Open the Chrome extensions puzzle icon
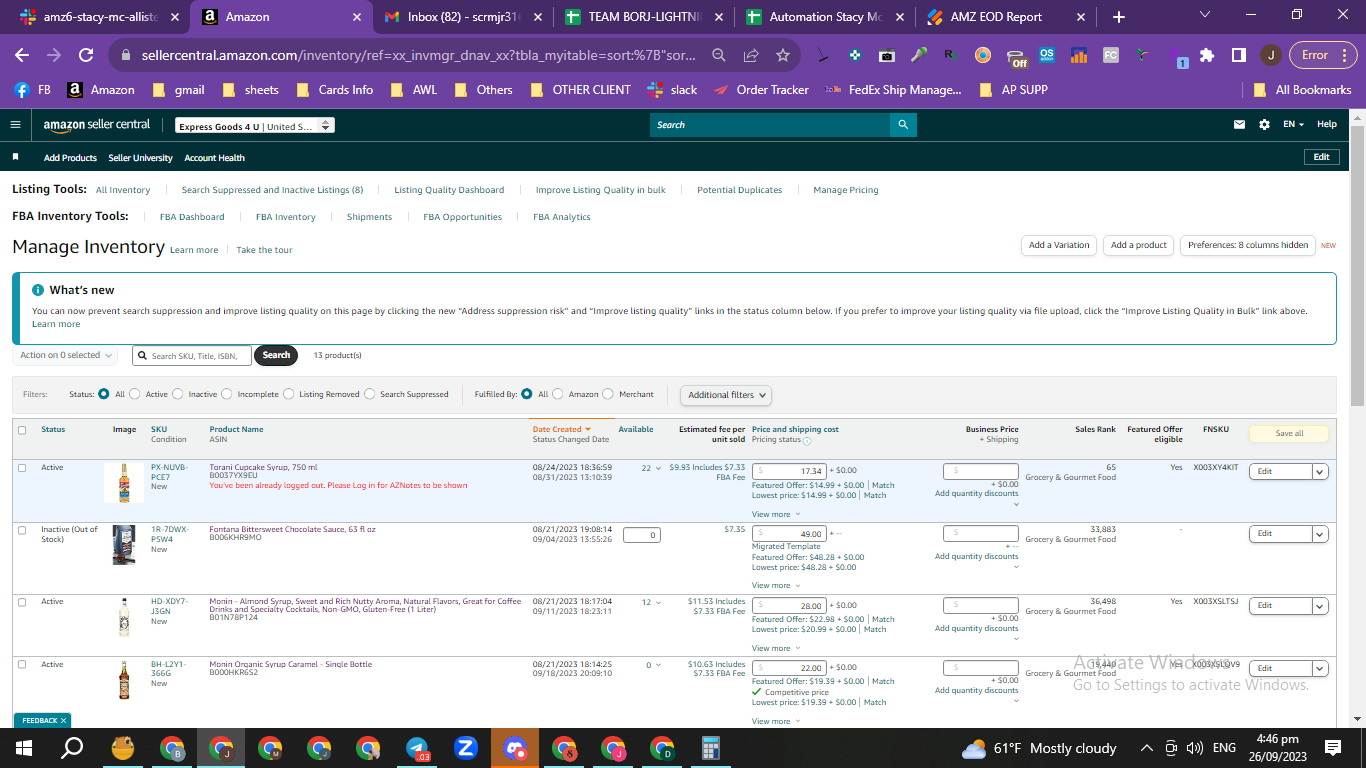The width and height of the screenshot is (1366, 768). [1207, 56]
